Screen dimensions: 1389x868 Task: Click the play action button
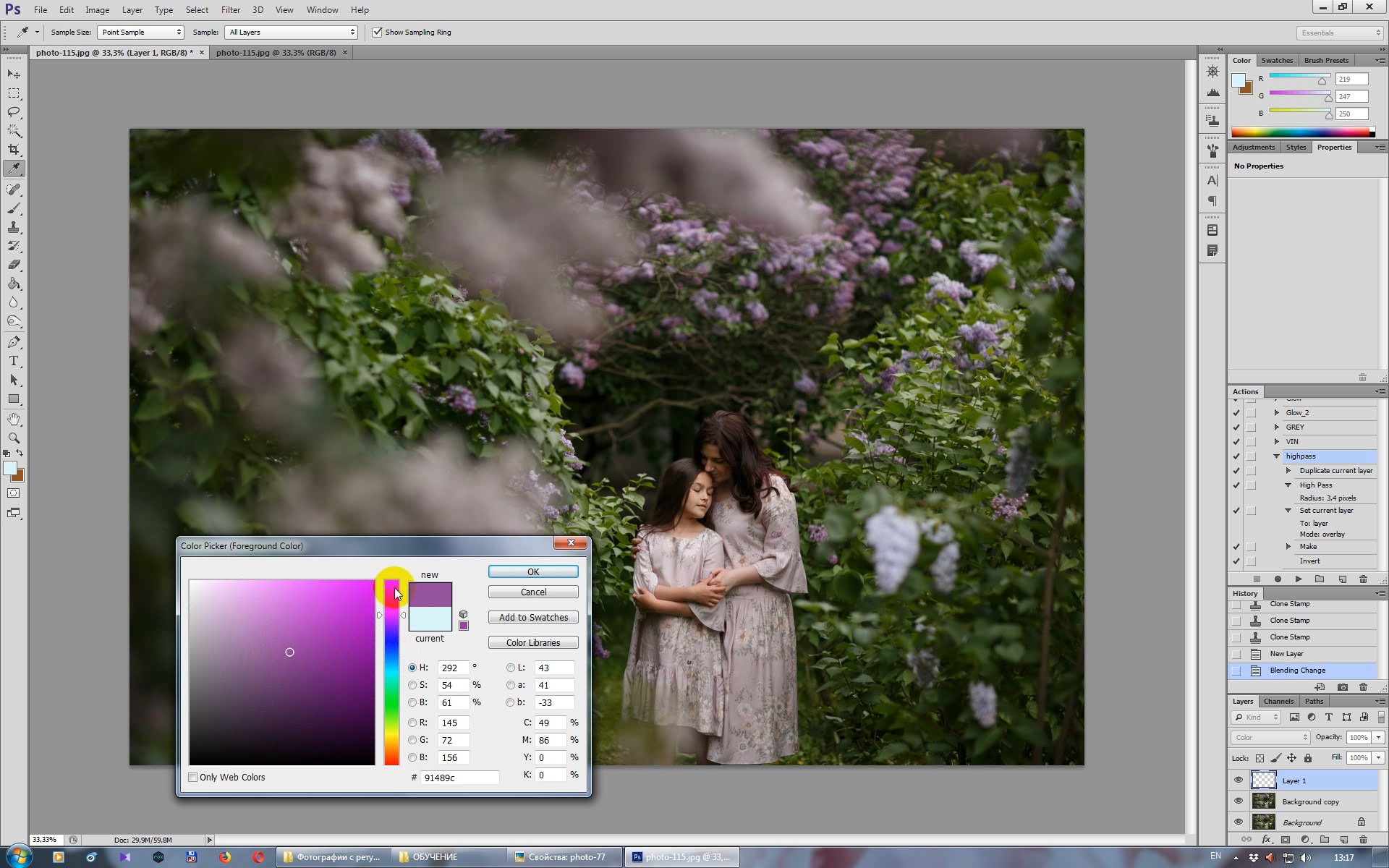click(x=1299, y=579)
